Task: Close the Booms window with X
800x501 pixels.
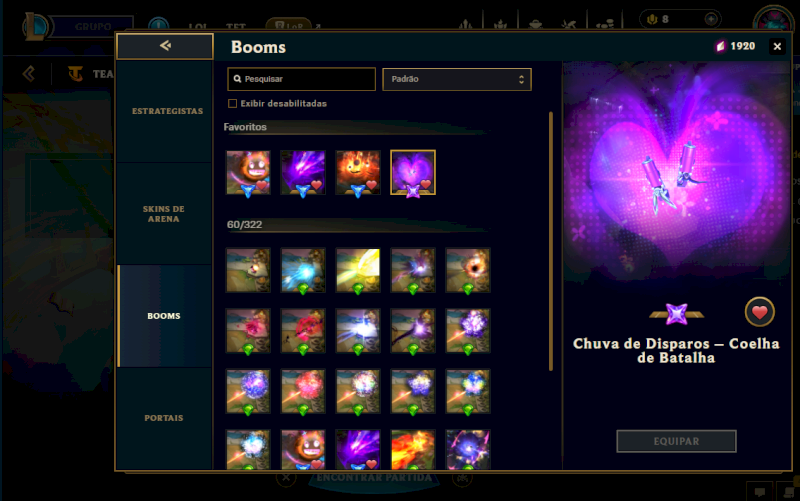Action: tap(777, 46)
